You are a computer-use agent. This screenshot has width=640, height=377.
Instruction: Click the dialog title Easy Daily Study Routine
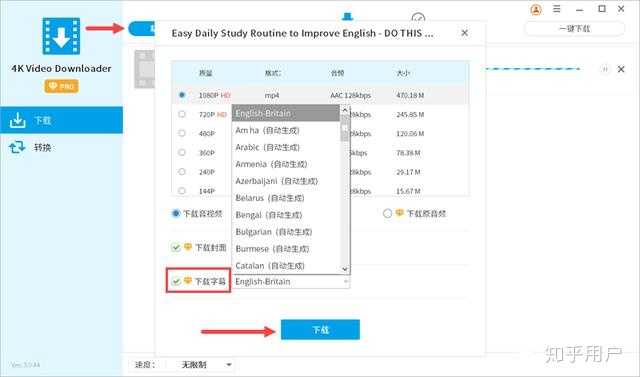point(302,33)
